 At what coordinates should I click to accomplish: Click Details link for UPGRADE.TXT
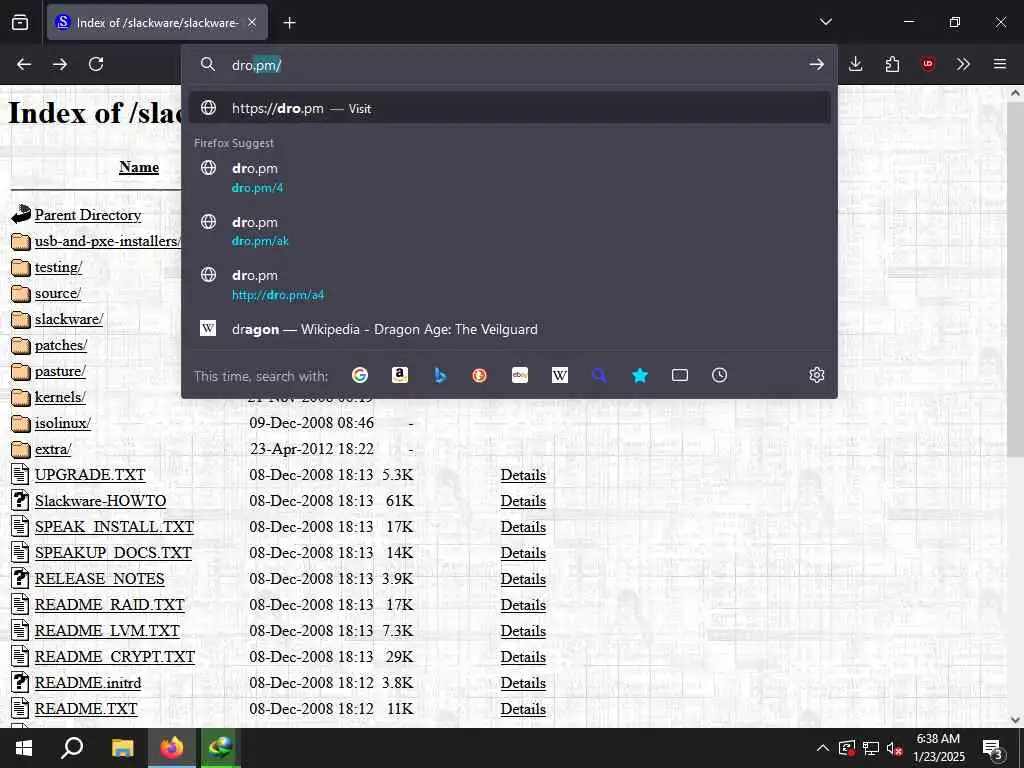(523, 475)
